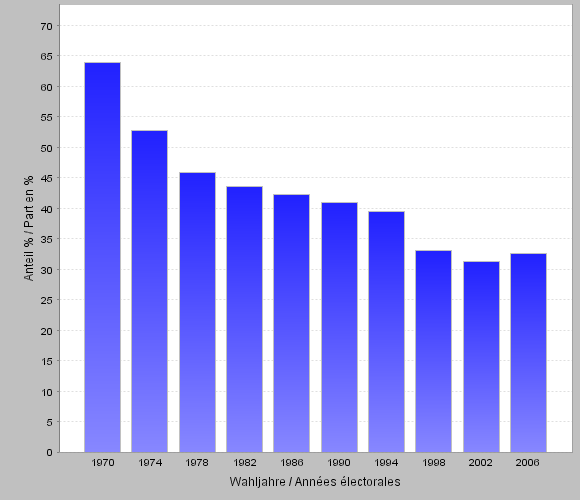Click the x-axis label 1998

tap(434, 463)
